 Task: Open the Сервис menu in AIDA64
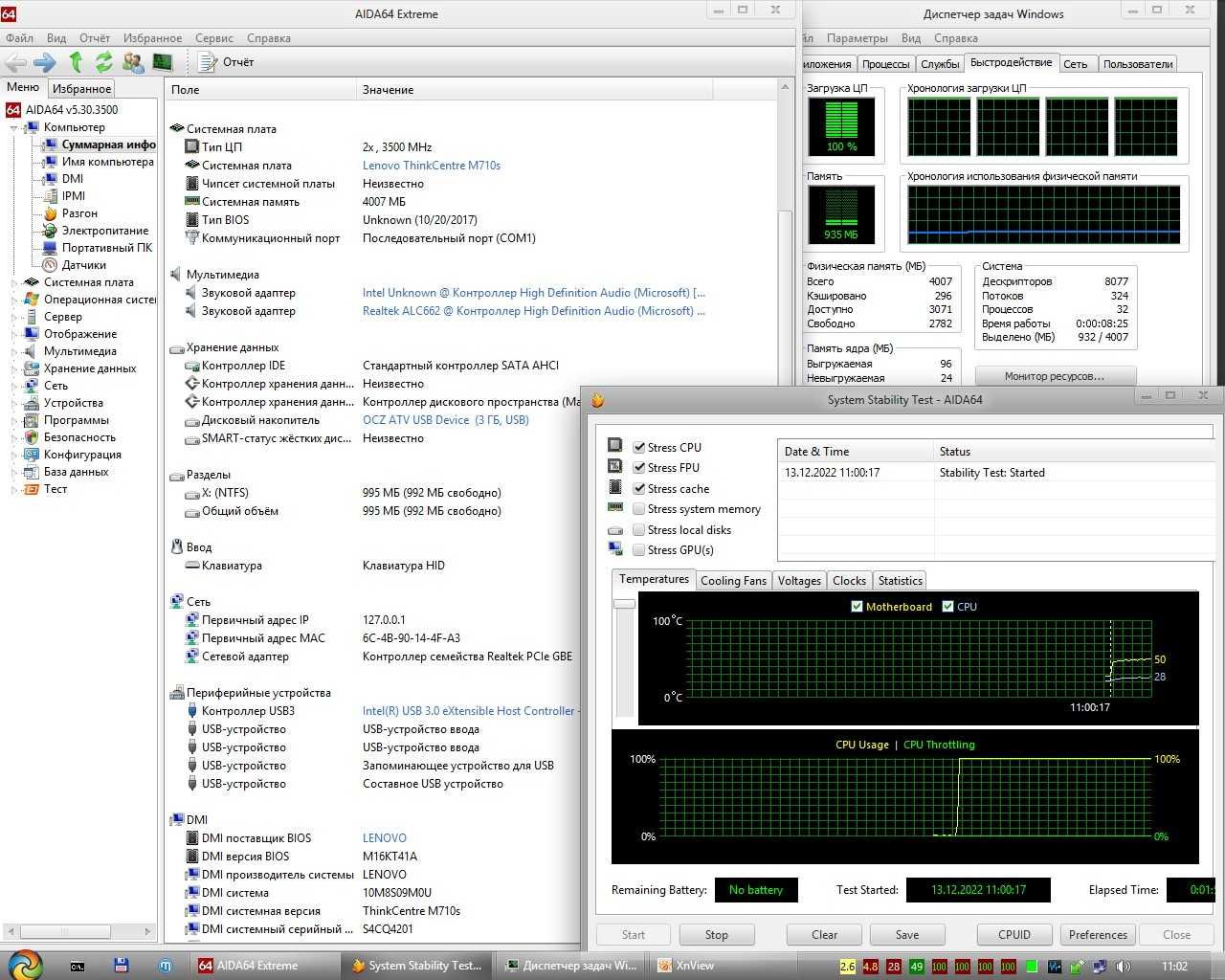[x=214, y=38]
